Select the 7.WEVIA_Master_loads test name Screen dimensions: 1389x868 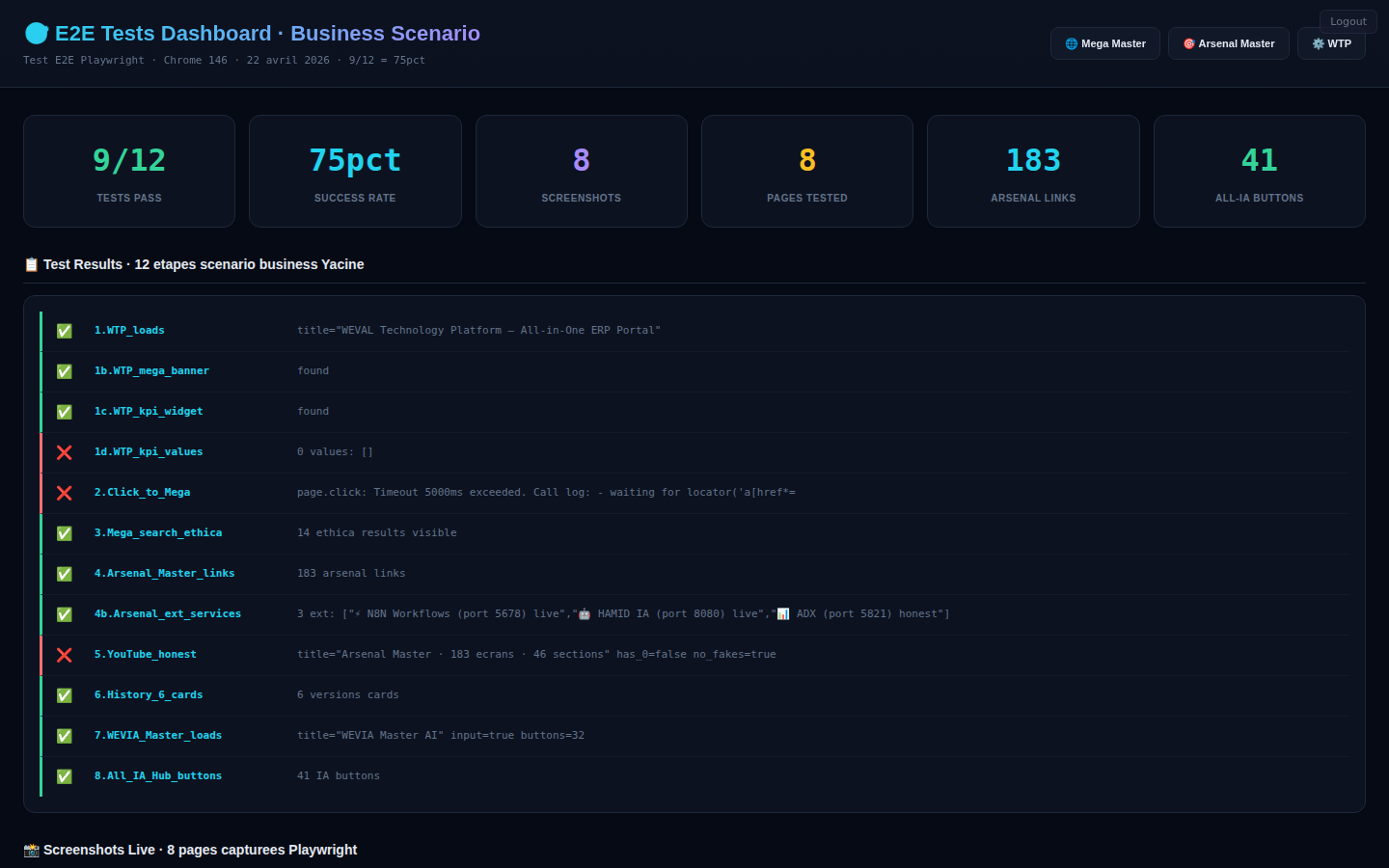pos(158,735)
